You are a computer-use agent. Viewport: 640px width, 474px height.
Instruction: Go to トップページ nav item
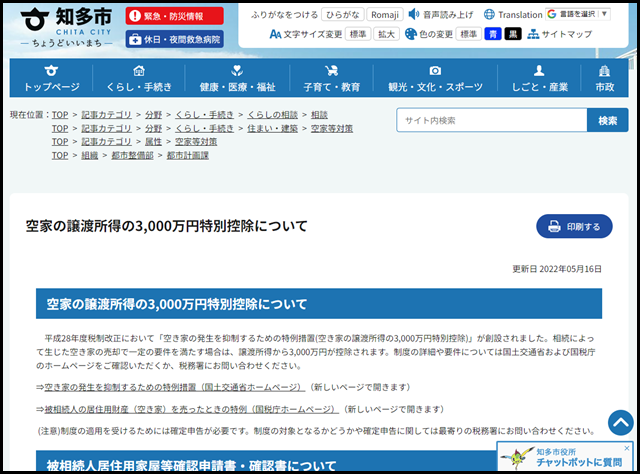tap(51, 78)
